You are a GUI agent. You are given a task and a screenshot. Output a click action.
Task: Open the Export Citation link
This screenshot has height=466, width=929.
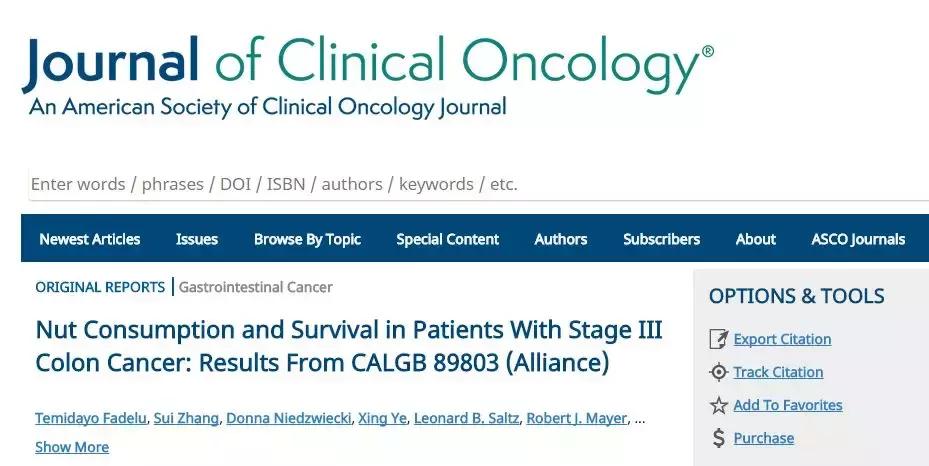tap(782, 339)
